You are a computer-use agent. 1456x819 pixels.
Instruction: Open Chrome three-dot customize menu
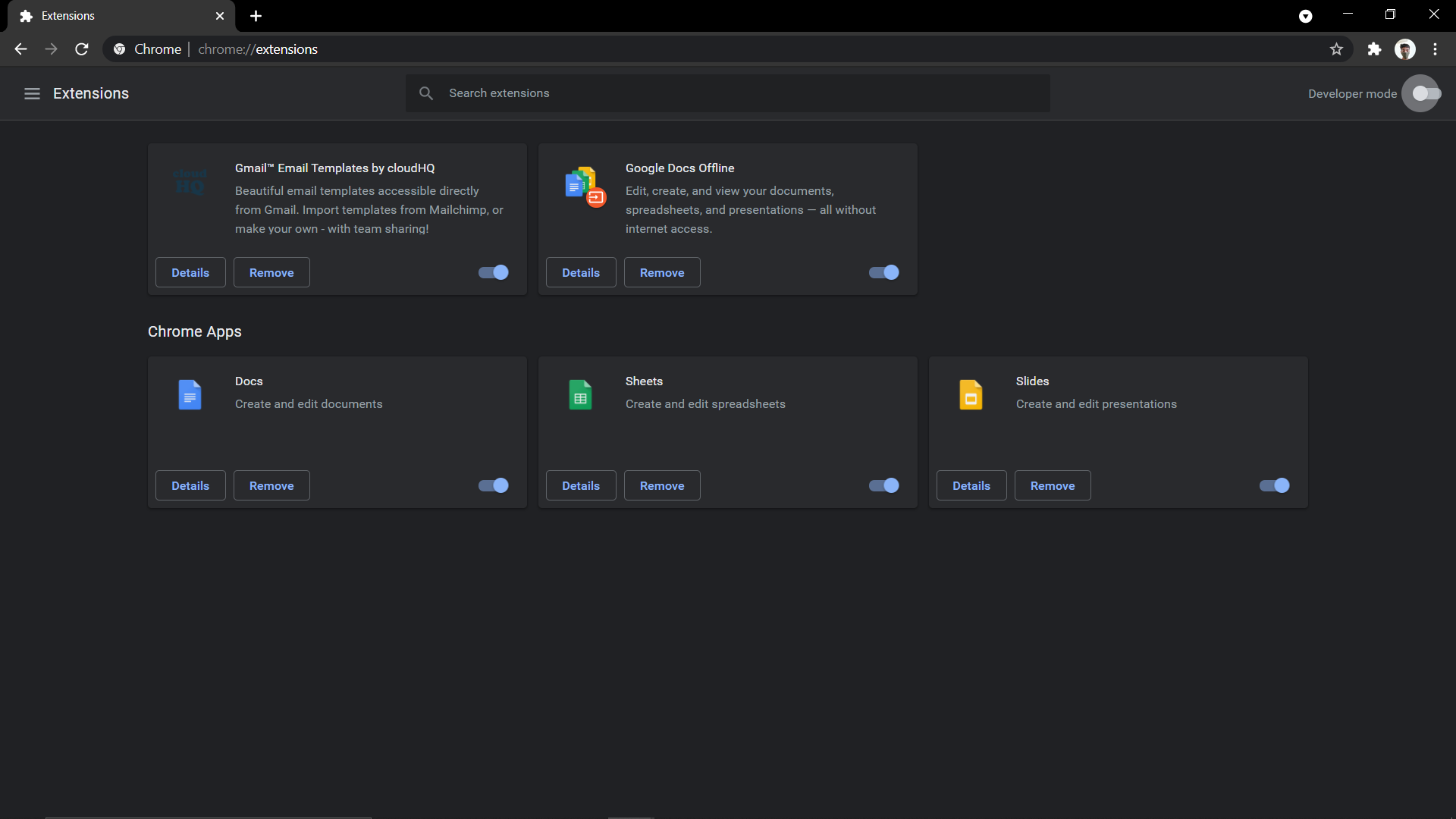1435,49
